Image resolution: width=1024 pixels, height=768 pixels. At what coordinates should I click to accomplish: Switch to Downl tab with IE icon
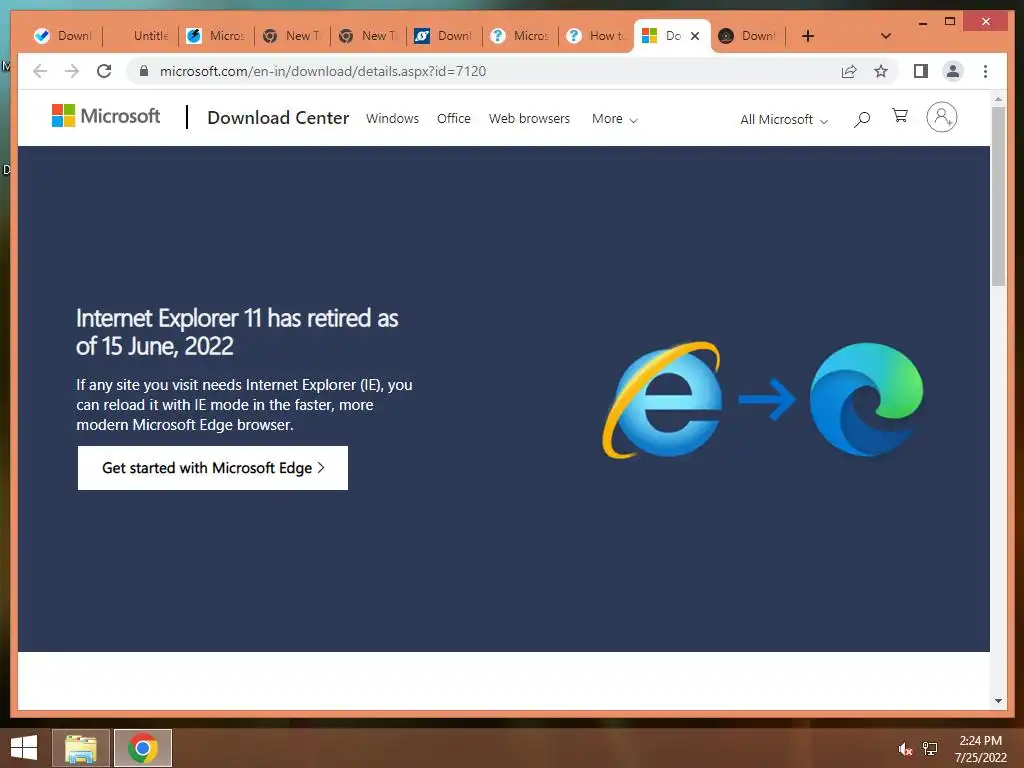click(444, 36)
